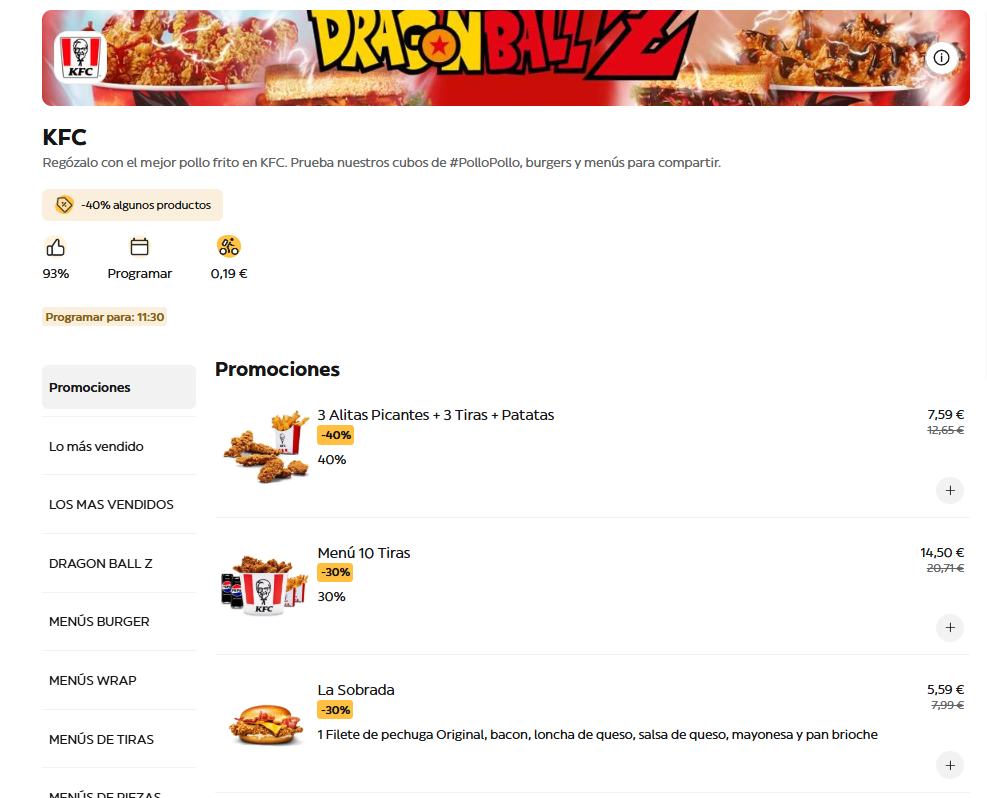
Task: Click the -40% algunos productos promo badge
Action: point(132,205)
